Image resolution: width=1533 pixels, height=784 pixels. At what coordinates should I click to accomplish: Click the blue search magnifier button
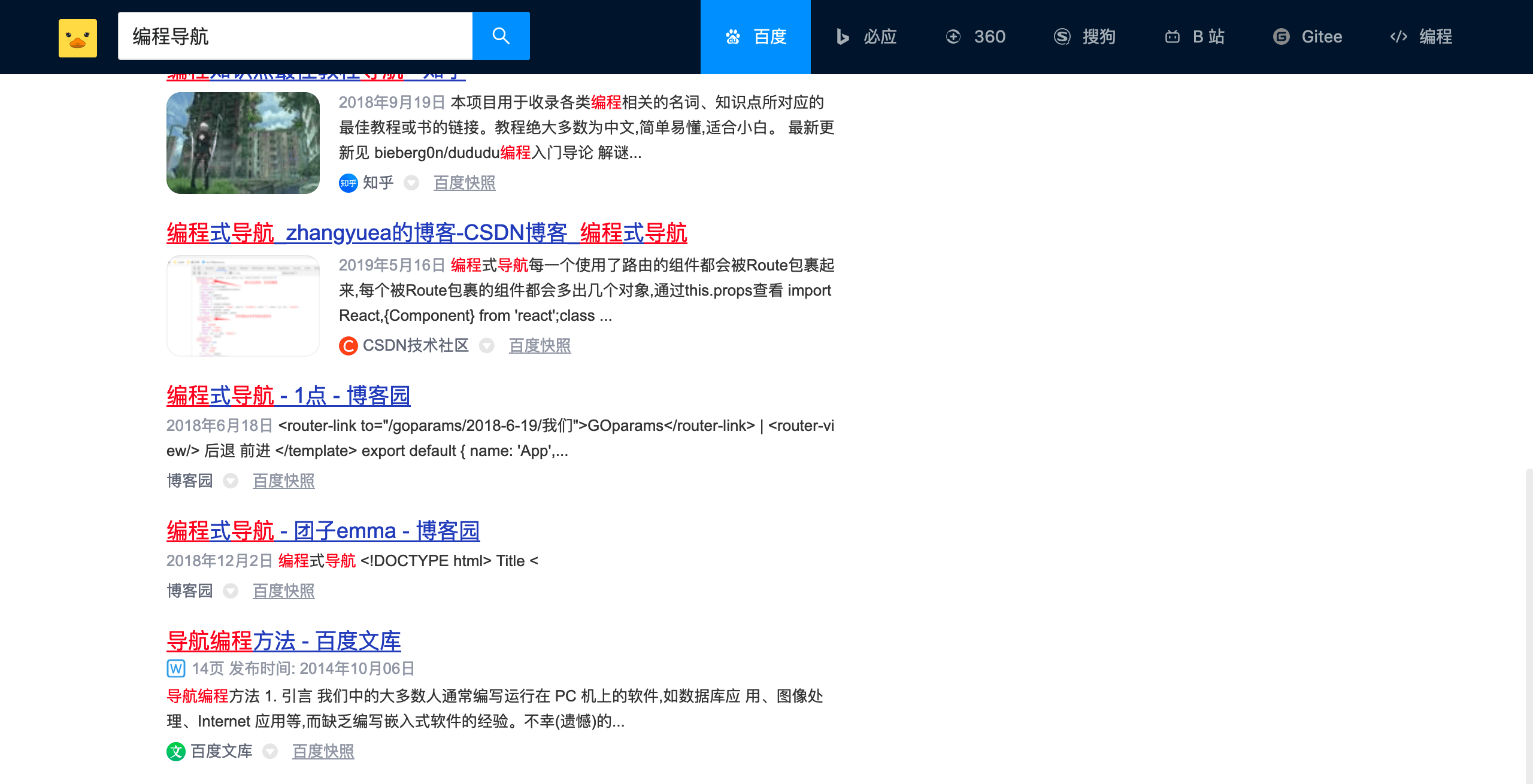click(x=501, y=36)
